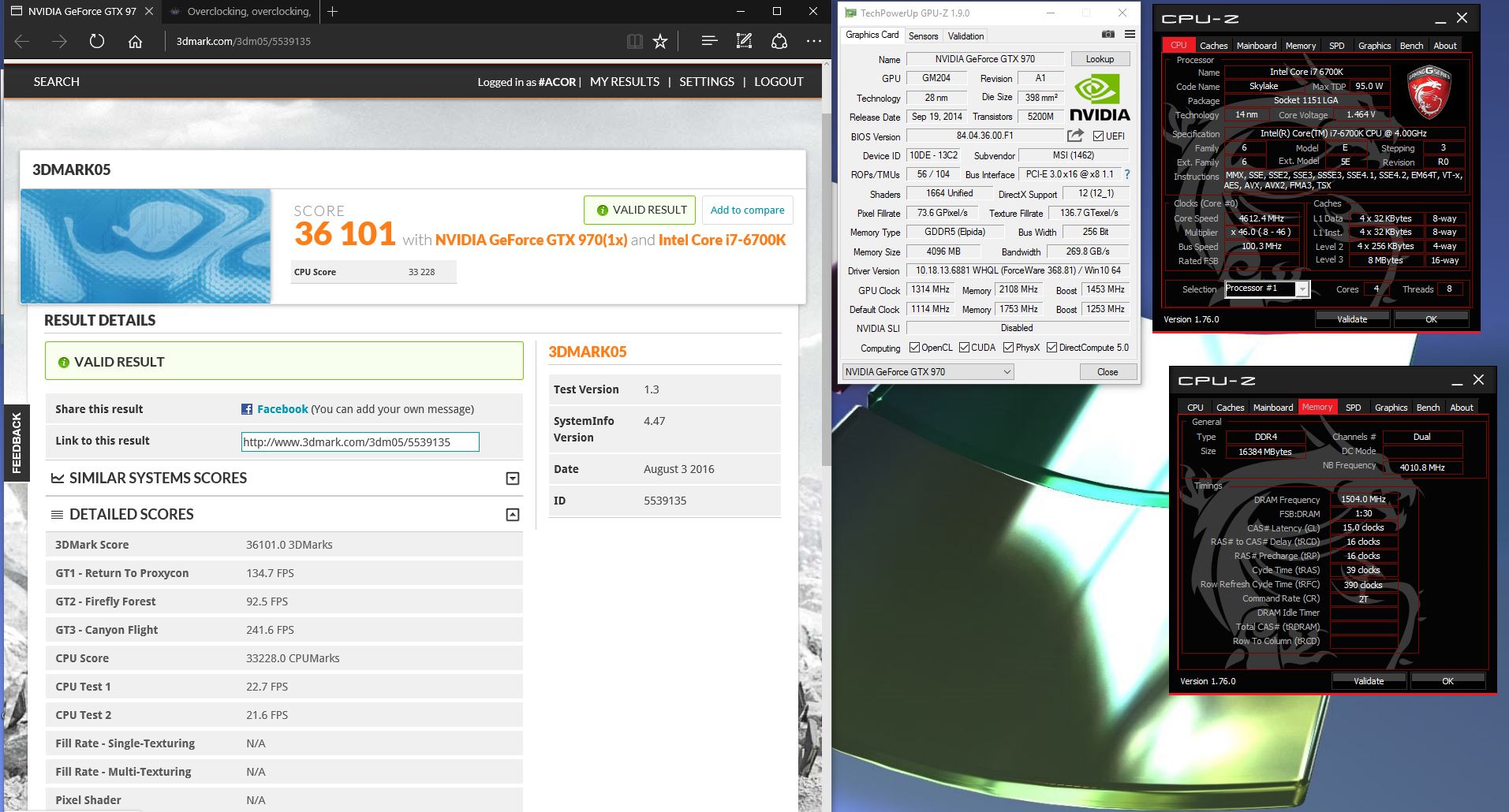The height and width of the screenshot is (812, 1509).
Task: Switch to the Overclocking browser tab
Action: tap(241, 11)
